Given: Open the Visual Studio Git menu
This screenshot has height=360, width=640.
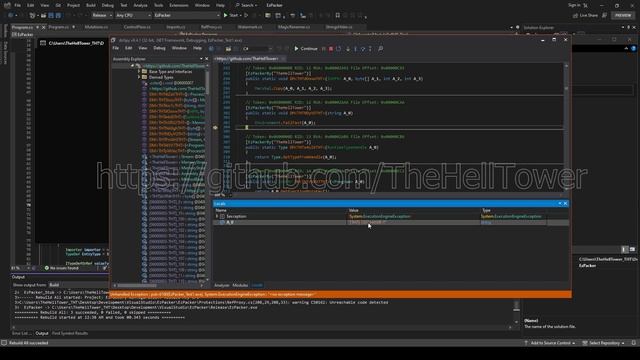Looking at the screenshot, I should pos(58,5).
